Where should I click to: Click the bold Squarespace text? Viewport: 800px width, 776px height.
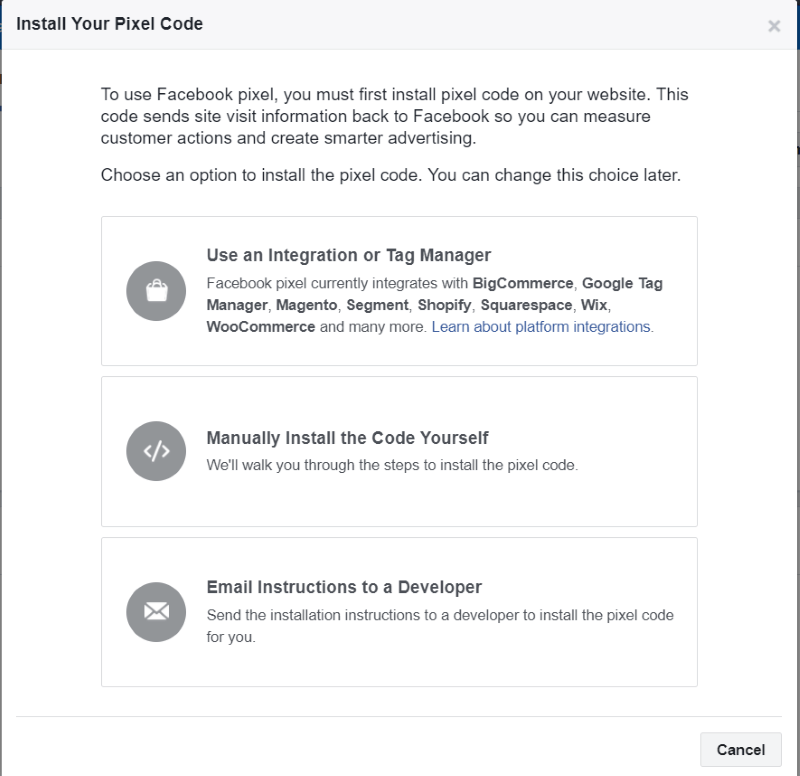click(x=526, y=305)
